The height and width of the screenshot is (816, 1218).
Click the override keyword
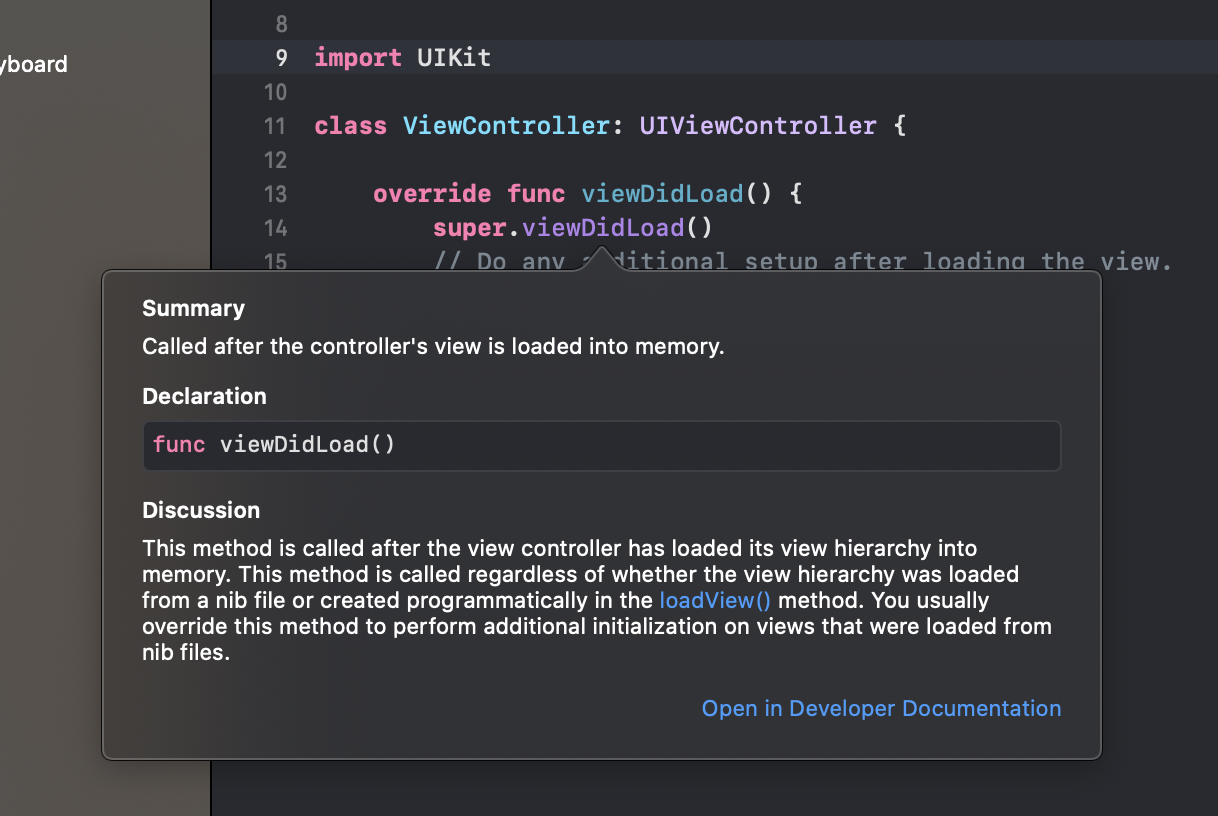[x=432, y=194]
